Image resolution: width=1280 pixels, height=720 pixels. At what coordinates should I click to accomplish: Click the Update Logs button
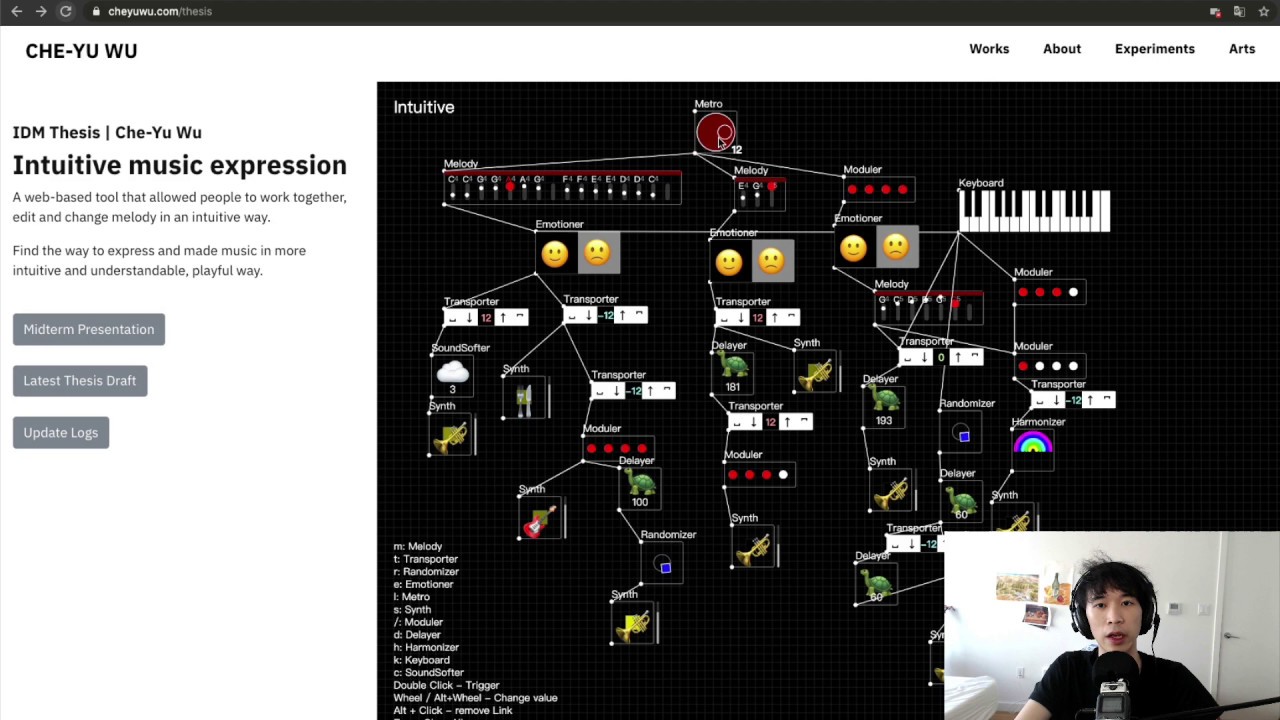click(x=61, y=432)
